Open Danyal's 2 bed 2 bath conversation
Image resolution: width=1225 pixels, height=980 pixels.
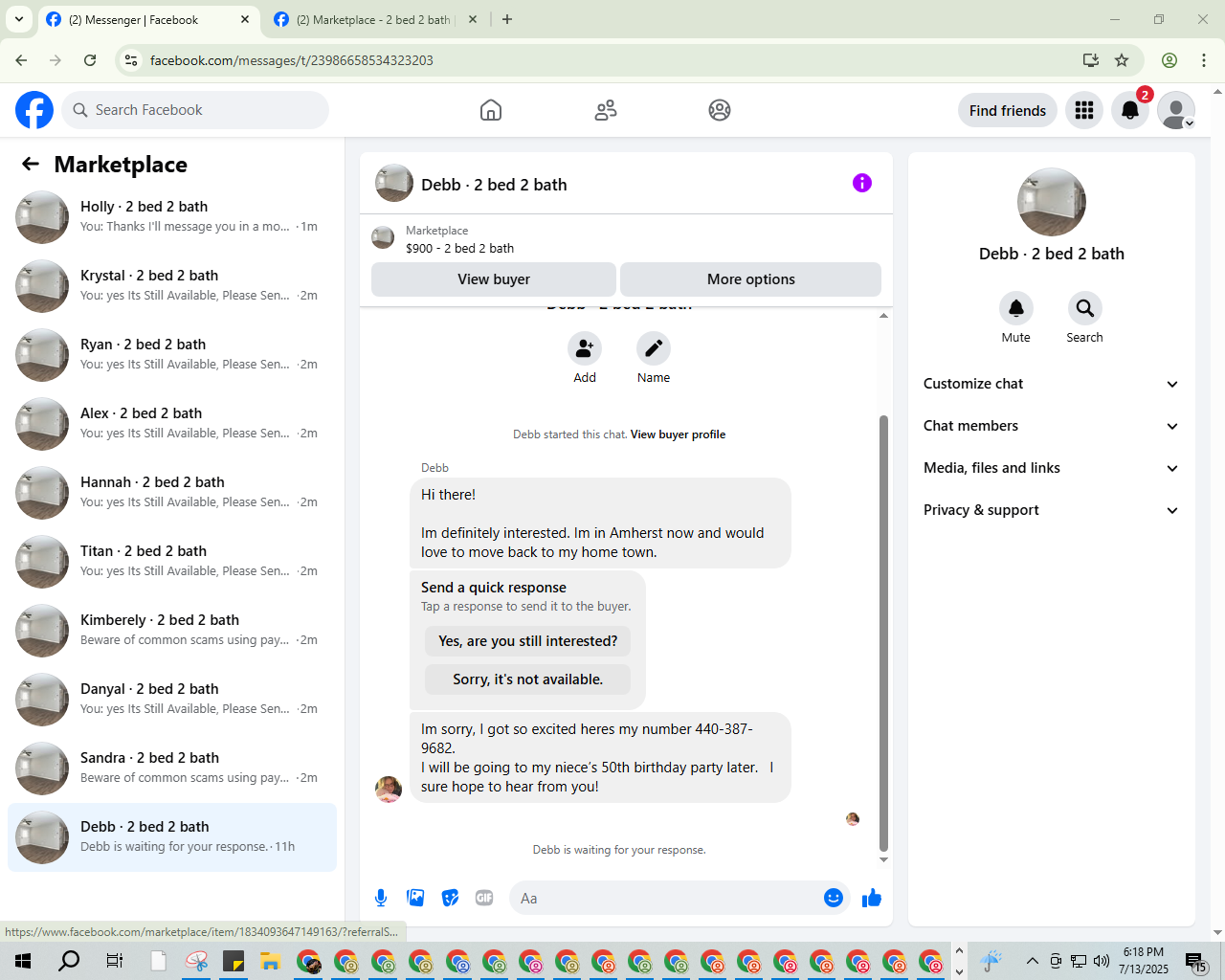[x=172, y=699]
